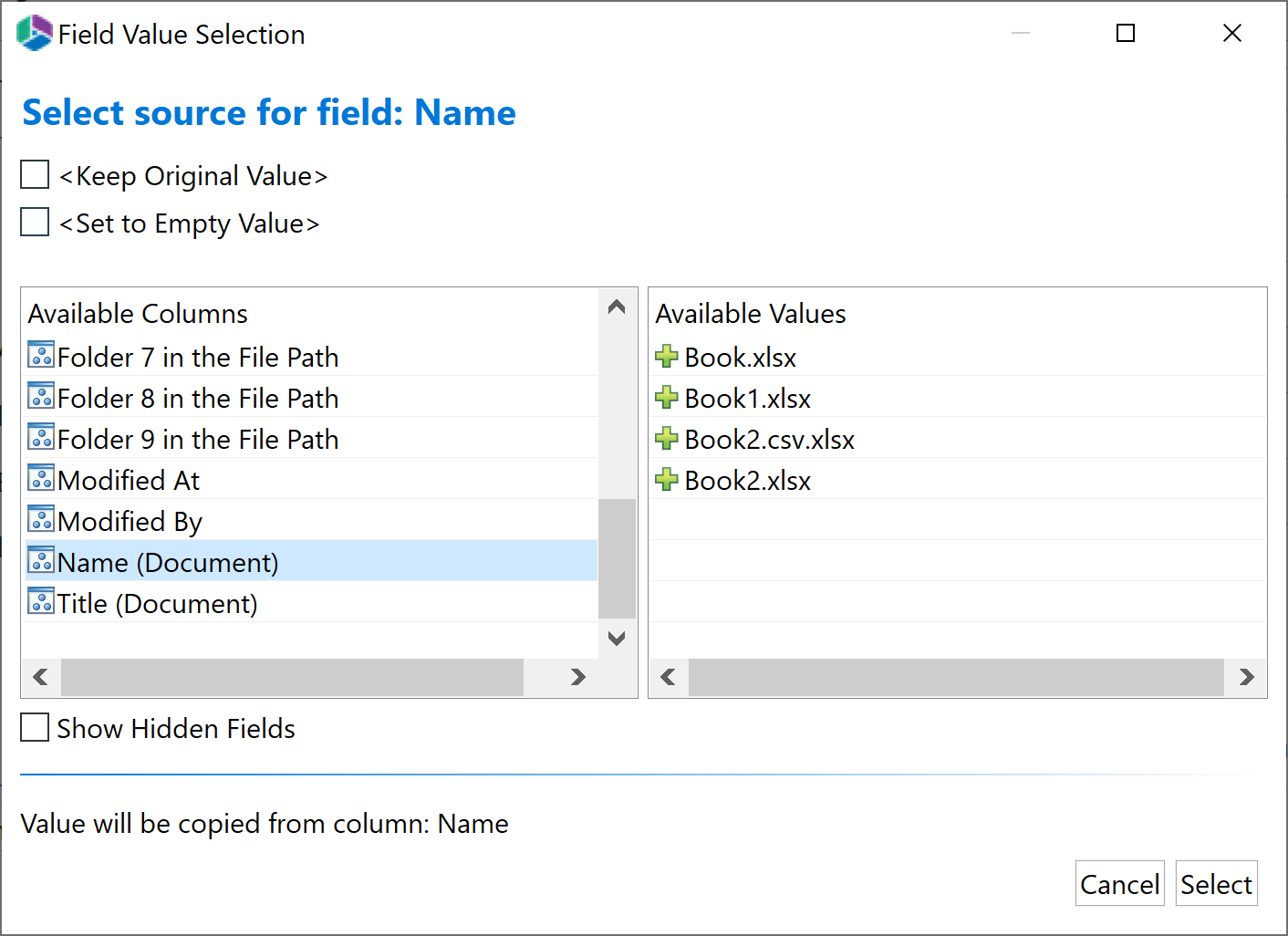Select Book2.xlsx in Available Values
Image resolution: width=1288 pixels, height=936 pixels.
tap(746, 479)
